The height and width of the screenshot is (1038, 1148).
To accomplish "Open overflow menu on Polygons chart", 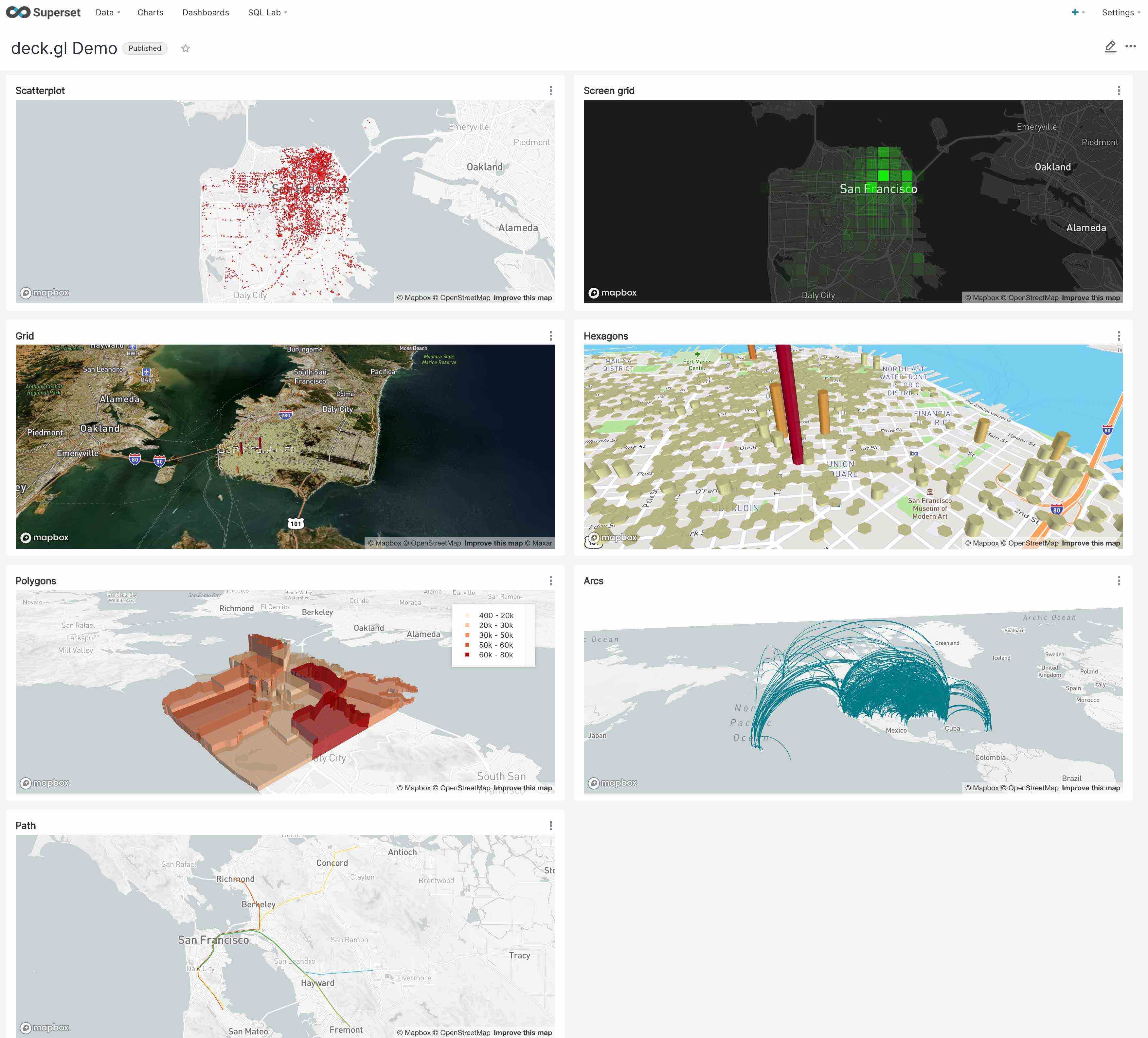I will (551, 581).
